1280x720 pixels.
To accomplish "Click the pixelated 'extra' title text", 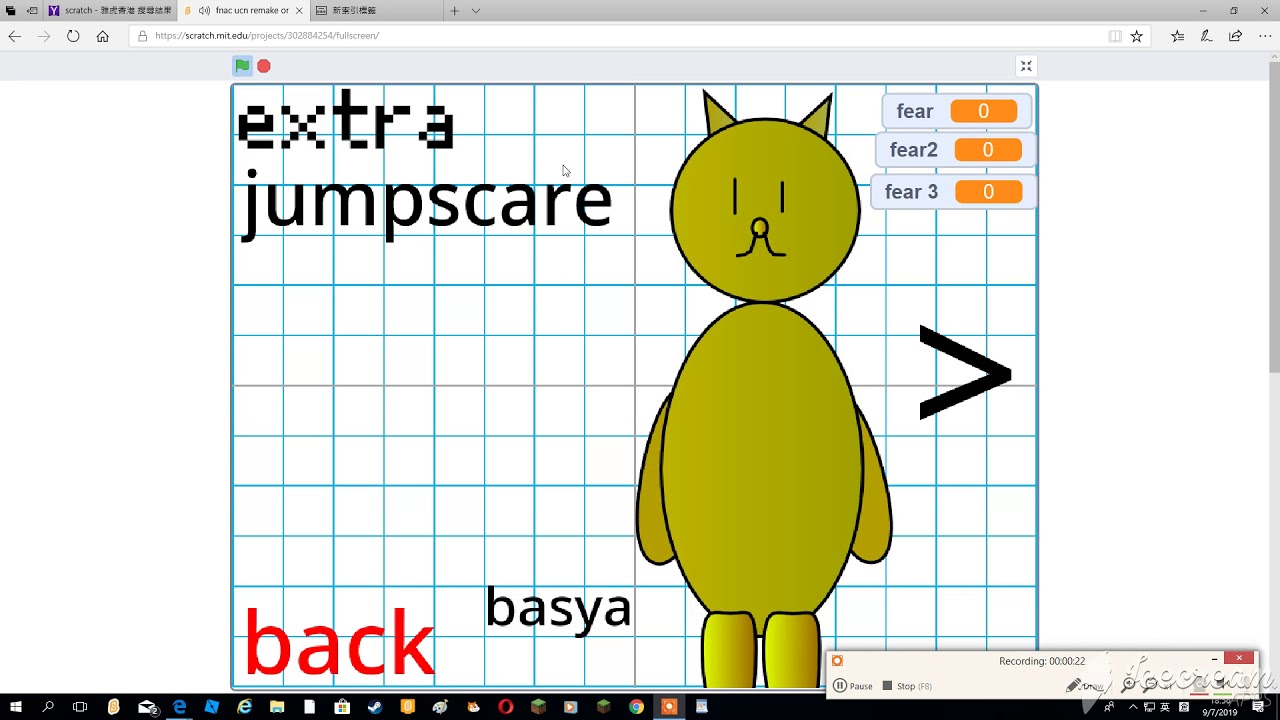I will point(345,121).
